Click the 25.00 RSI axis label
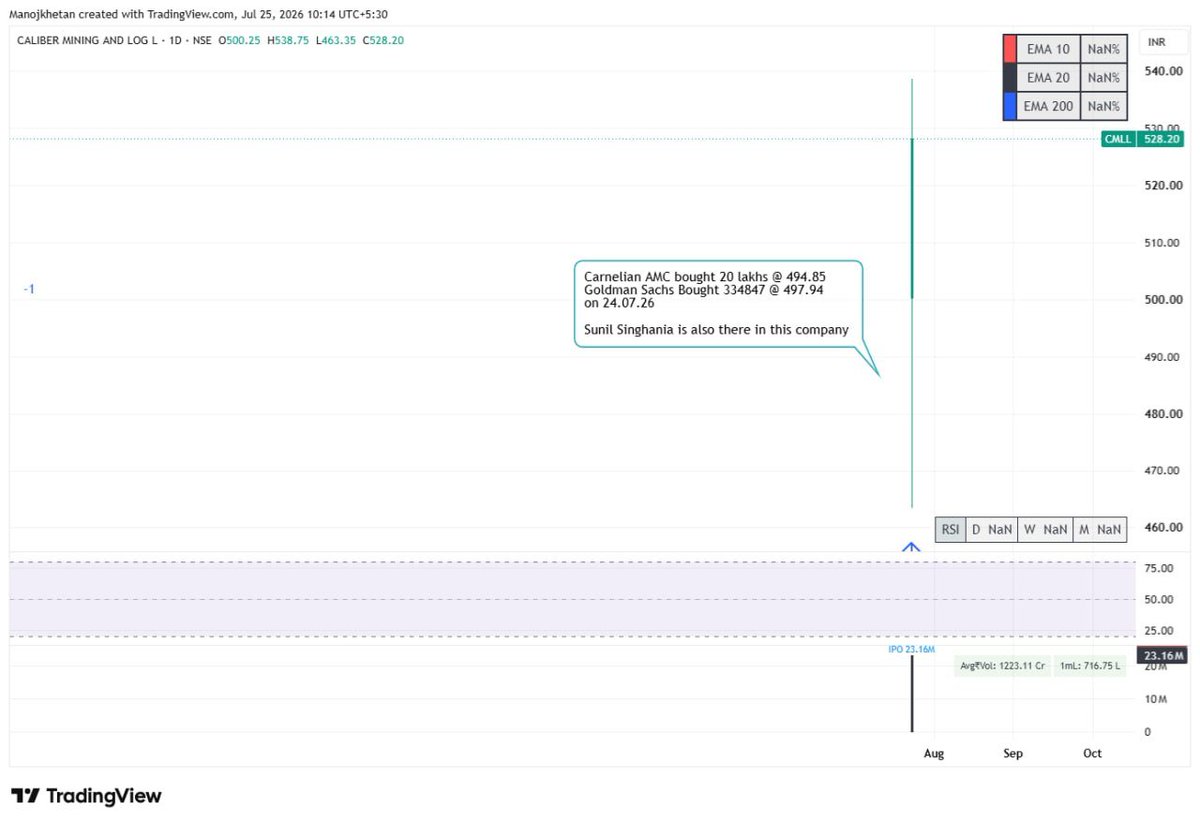This screenshot has height=824, width=1200. 1158,631
